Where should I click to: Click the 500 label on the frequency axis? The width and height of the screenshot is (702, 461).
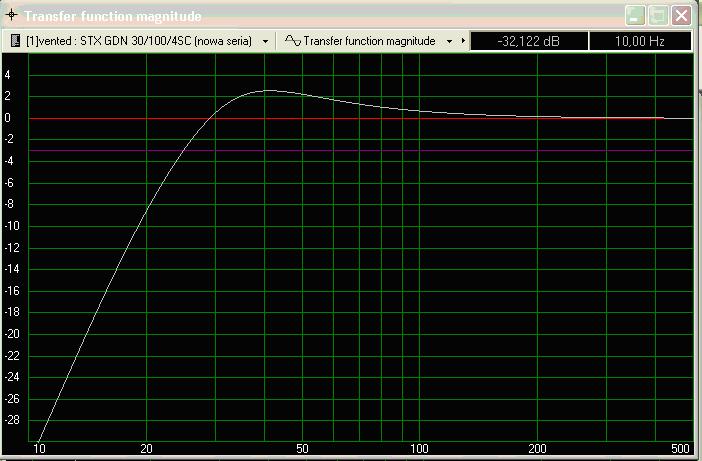pyautogui.click(x=681, y=448)
